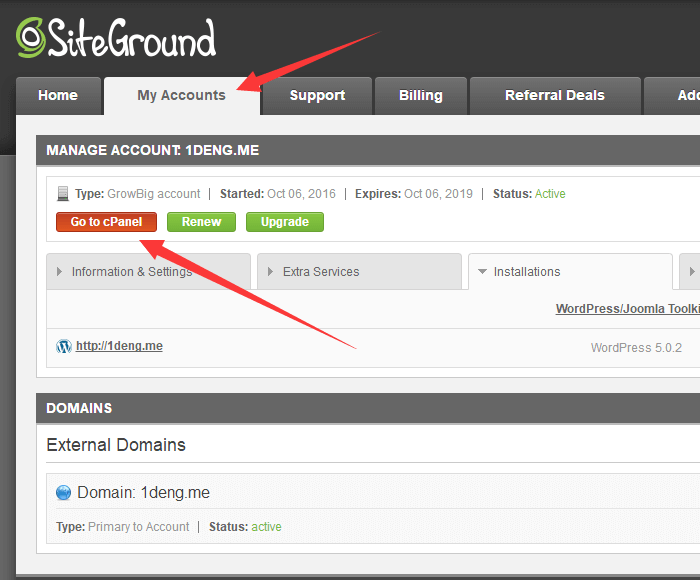The image size is (700, 580).
Task: Open the Home tab
Action: coord(58,96)
